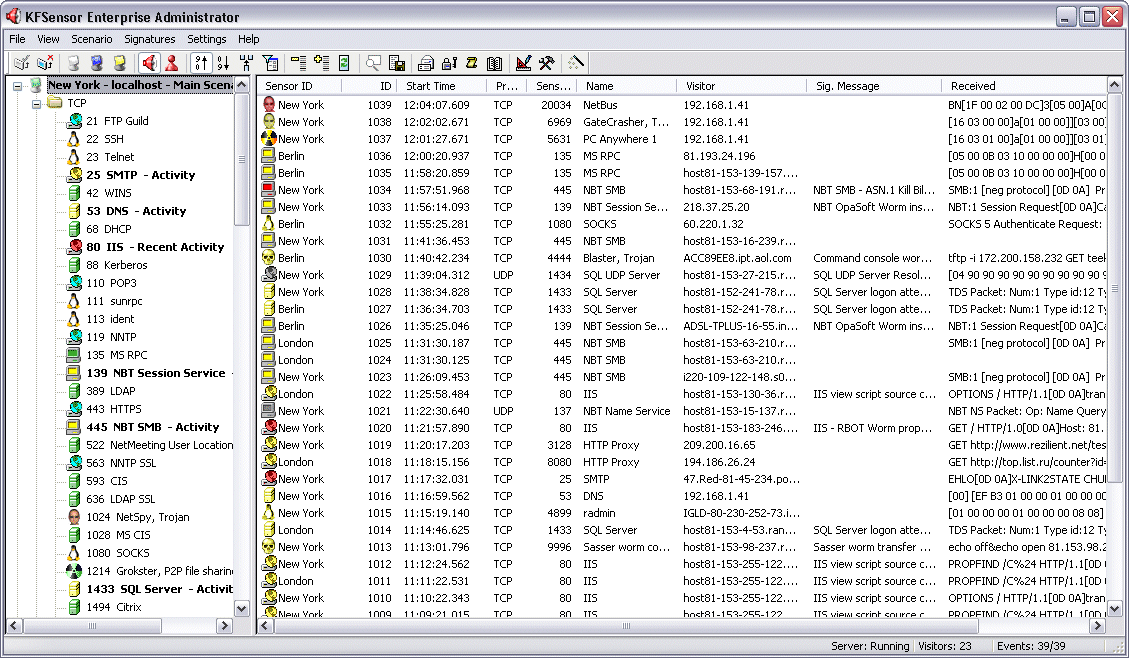Open the Signatures menu
The image size is (1129, 658).
coord(150,39)
